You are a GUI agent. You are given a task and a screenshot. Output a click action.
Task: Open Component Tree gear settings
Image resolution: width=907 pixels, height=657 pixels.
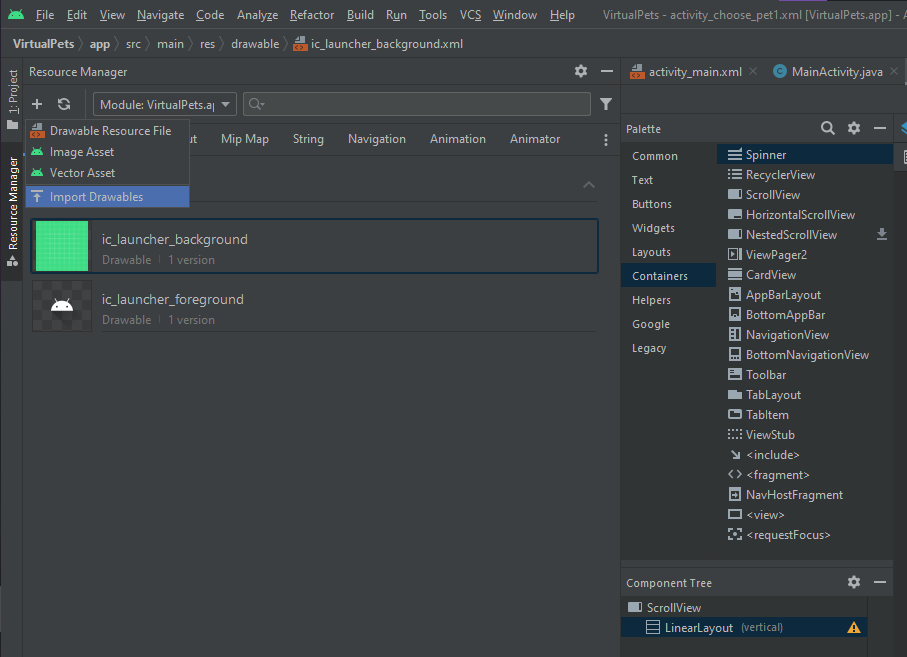(854, 582)
